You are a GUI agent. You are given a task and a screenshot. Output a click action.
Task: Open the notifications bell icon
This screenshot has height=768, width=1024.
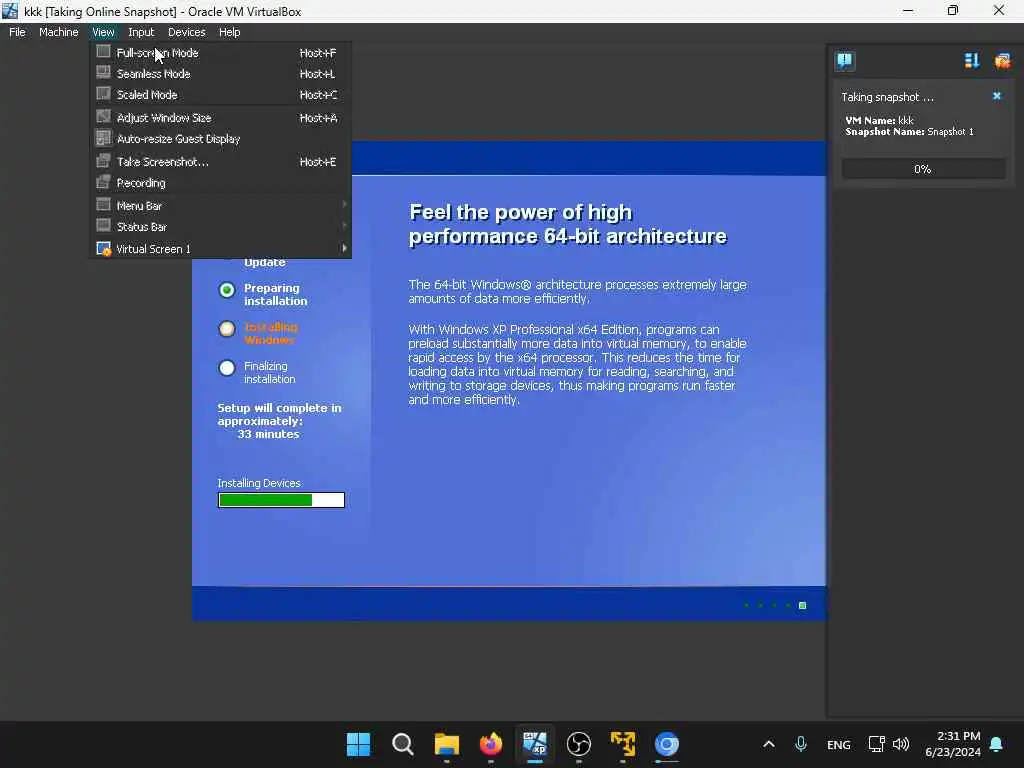click(997, 744)
